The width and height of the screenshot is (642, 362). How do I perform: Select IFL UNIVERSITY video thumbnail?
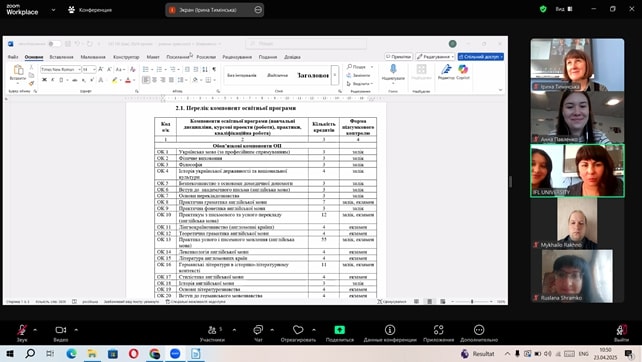pos(577,171)
